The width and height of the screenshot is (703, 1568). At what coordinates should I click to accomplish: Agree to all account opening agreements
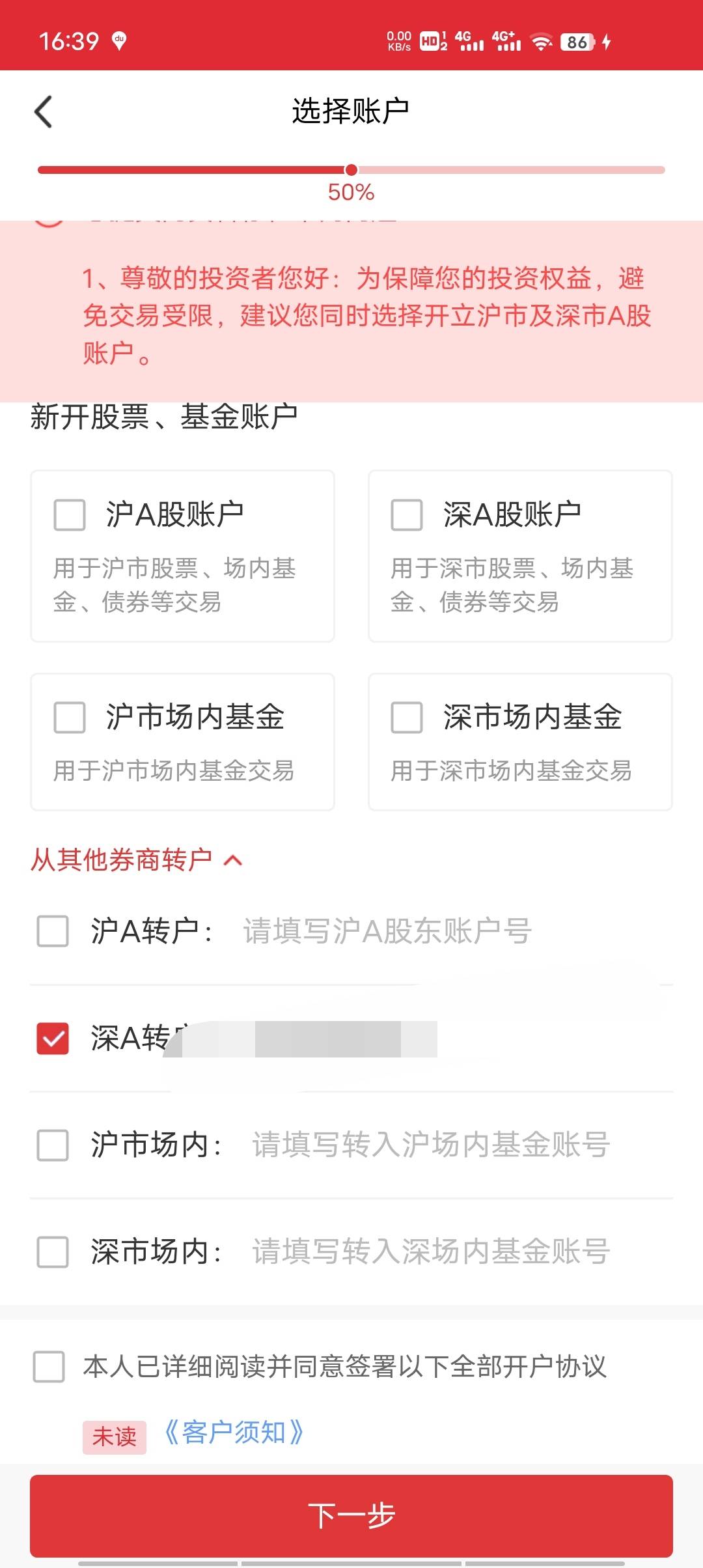point(49,1366)
